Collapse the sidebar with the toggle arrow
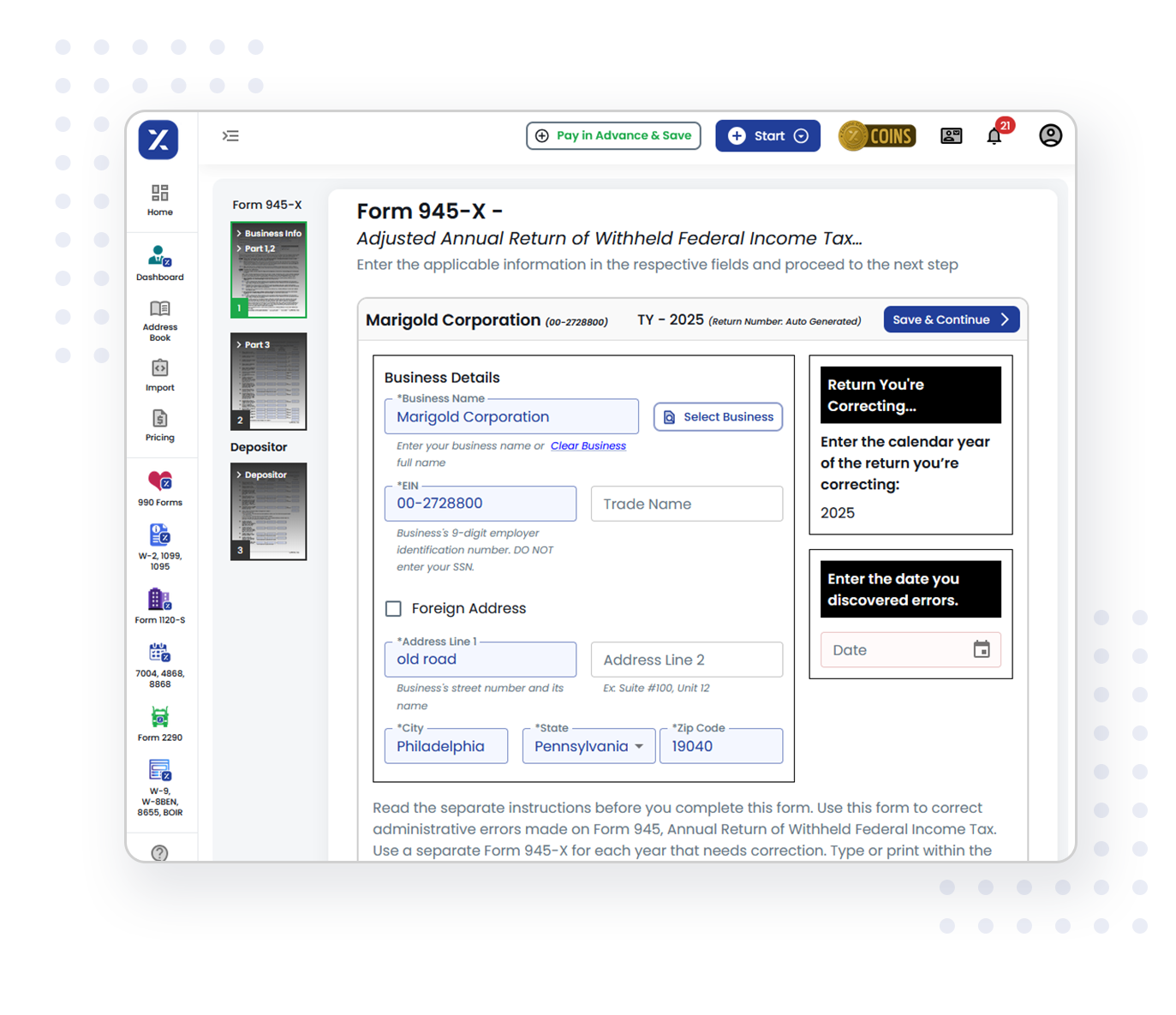This screenshot has width=1176, height=1015. pos(230,135)
